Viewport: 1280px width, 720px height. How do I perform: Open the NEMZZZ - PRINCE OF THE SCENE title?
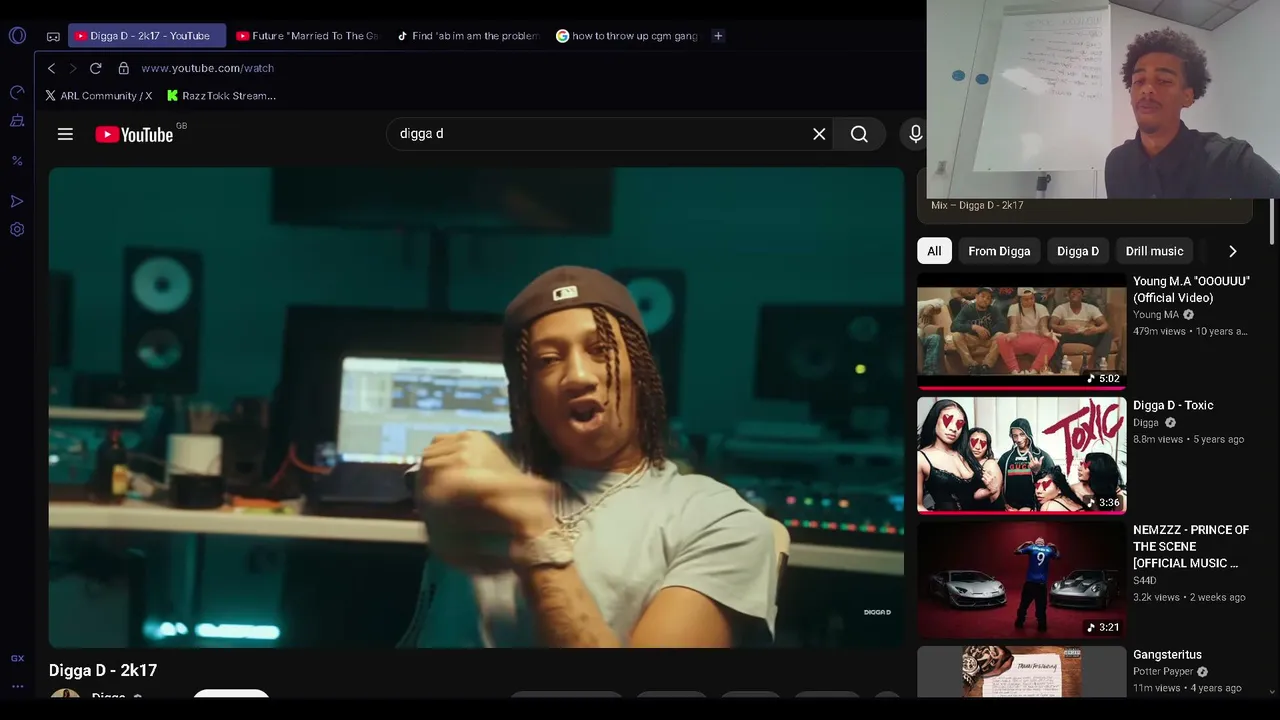point(1191,546)
